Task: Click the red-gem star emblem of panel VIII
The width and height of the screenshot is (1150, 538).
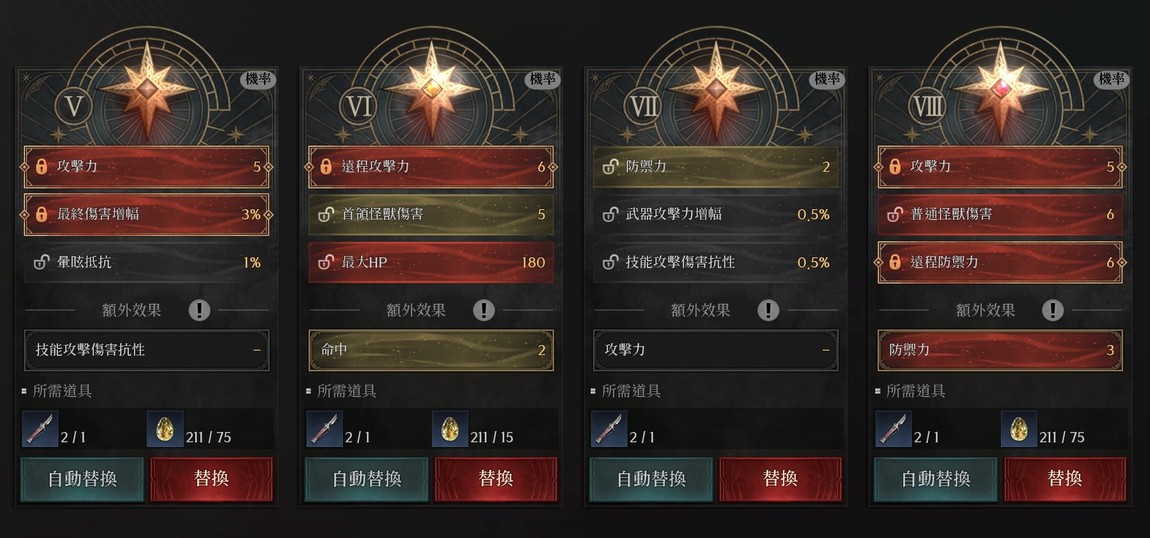Action: pos(1001,89)
